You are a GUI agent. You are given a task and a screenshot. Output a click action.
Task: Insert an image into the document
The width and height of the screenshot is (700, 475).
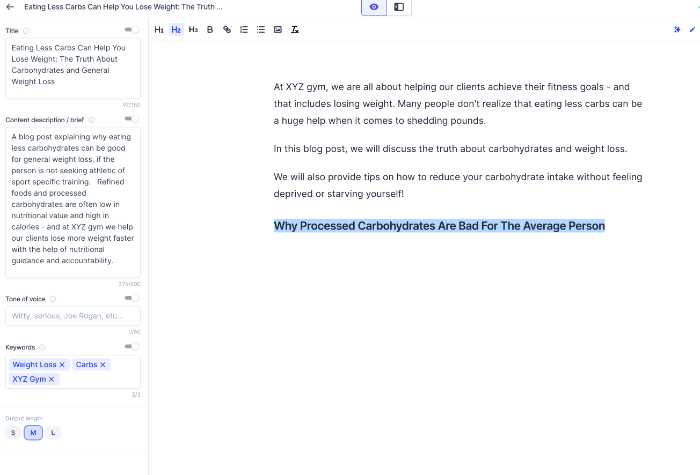click(x=278, y=30)
